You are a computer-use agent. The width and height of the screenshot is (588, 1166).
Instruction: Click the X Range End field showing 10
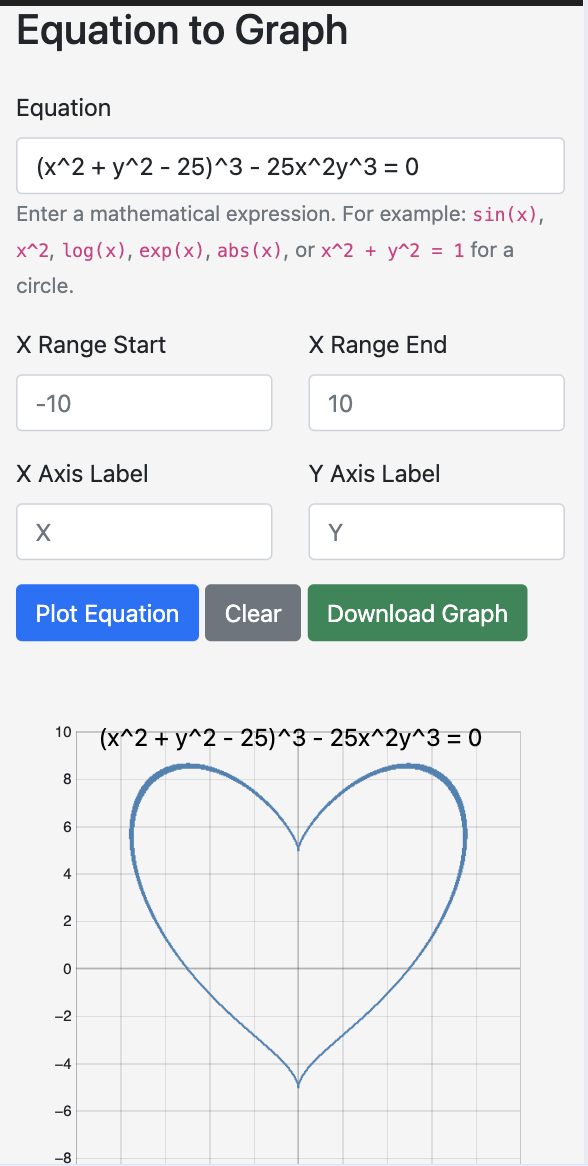(436, 402)
